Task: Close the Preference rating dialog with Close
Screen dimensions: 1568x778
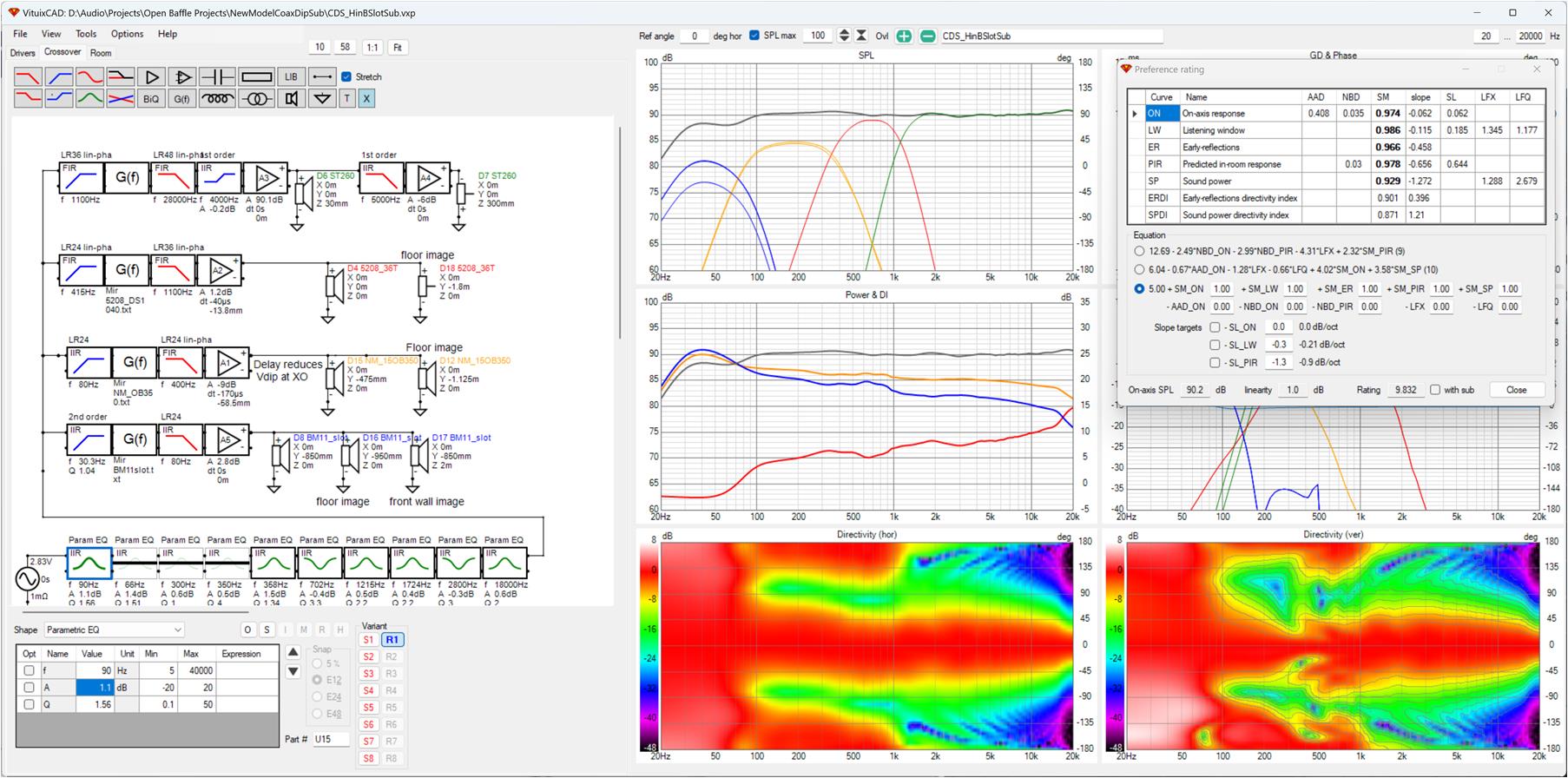Action: point(1516,390)
